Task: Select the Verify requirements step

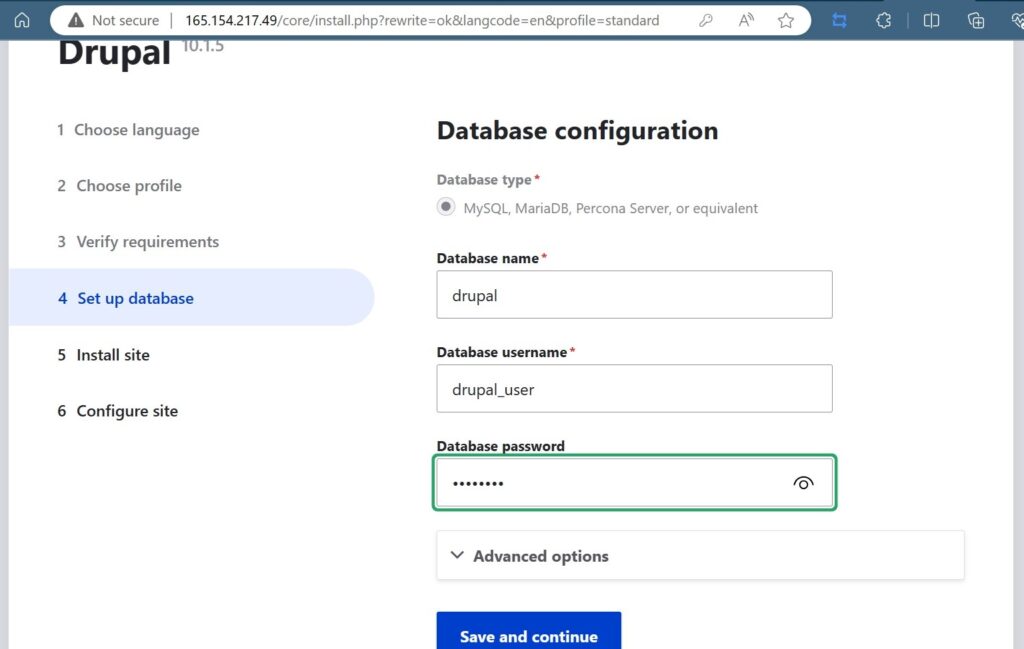Action: [x=147, y=242]
